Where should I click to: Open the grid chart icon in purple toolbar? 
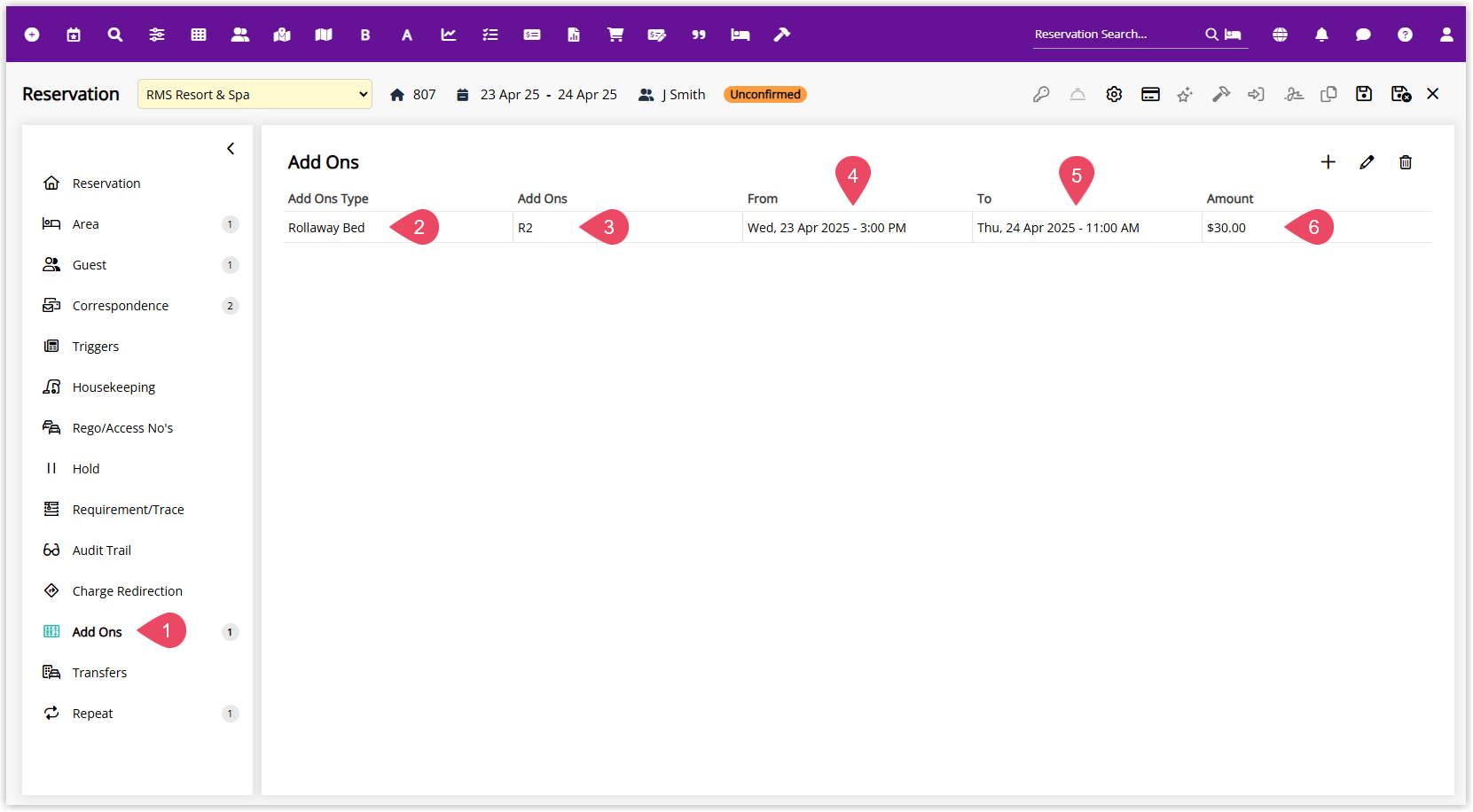coord(199,35)
